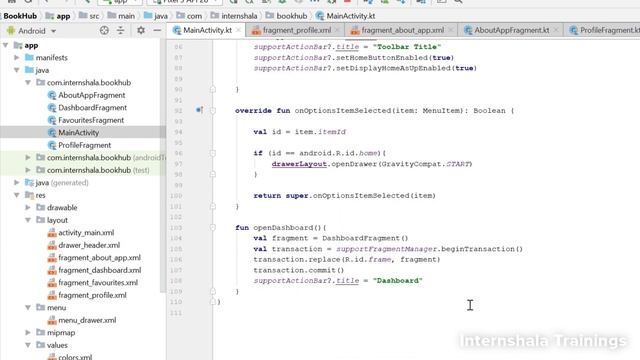This screenshot has height=360, width=640.
Task: Collapse the com.internshala.bookhub package
Action: [28, 82]
